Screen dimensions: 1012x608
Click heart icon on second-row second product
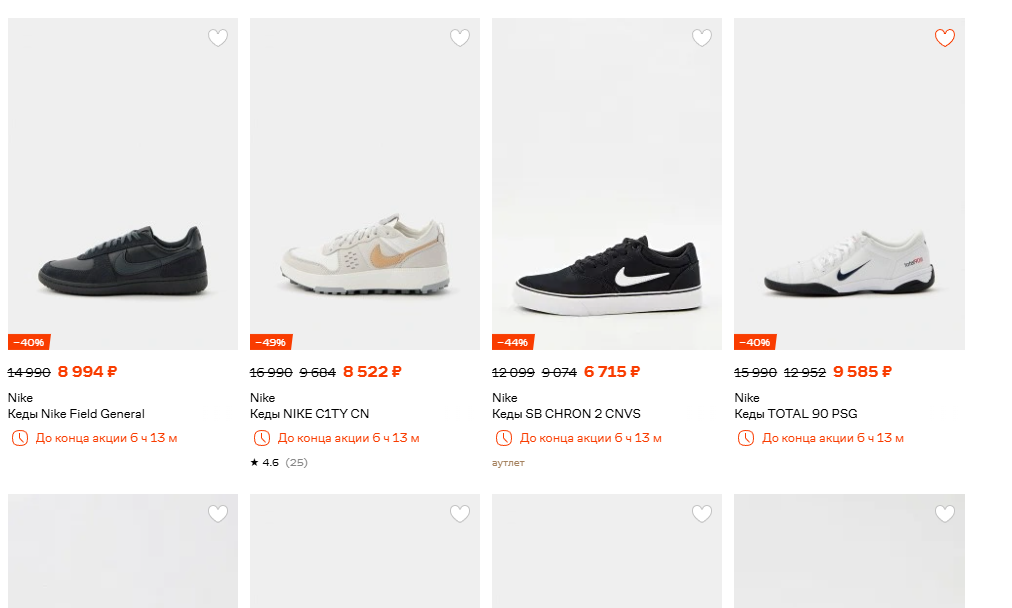(460, 514)
